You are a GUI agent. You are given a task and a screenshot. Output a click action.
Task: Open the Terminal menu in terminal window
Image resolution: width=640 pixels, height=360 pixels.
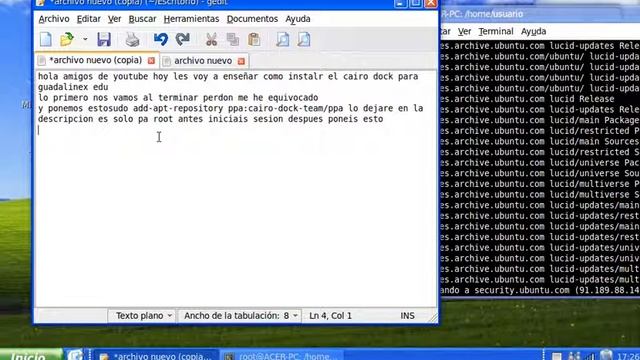click(496, 31)
